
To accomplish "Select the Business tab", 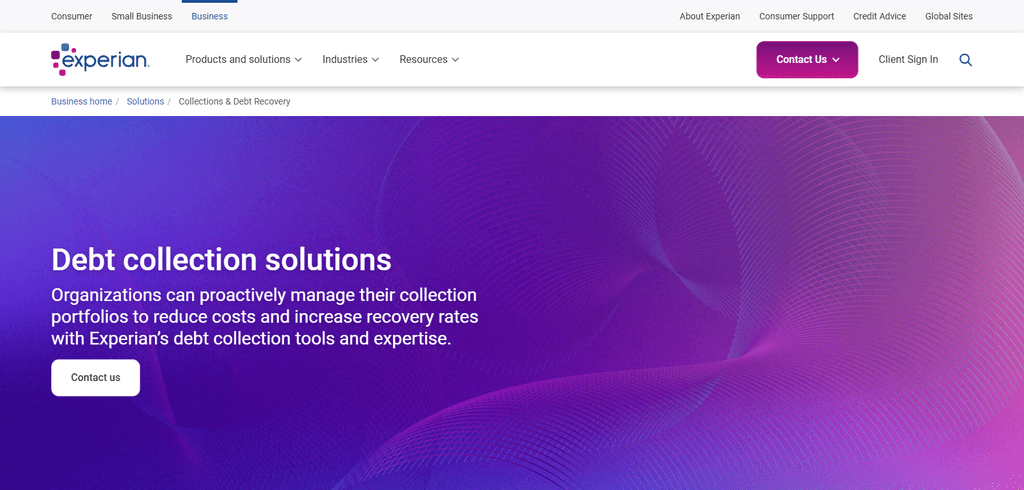I will (x=210, y=16).
